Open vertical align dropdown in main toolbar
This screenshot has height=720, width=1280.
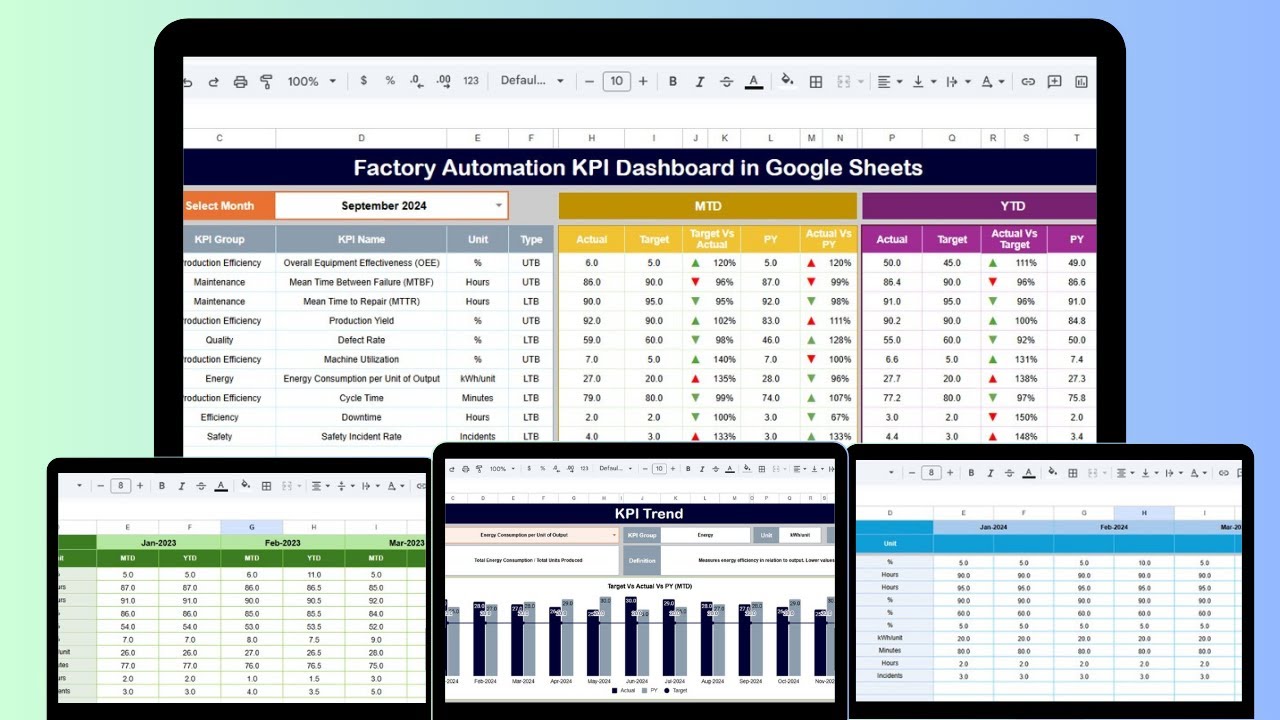point(924,82)
